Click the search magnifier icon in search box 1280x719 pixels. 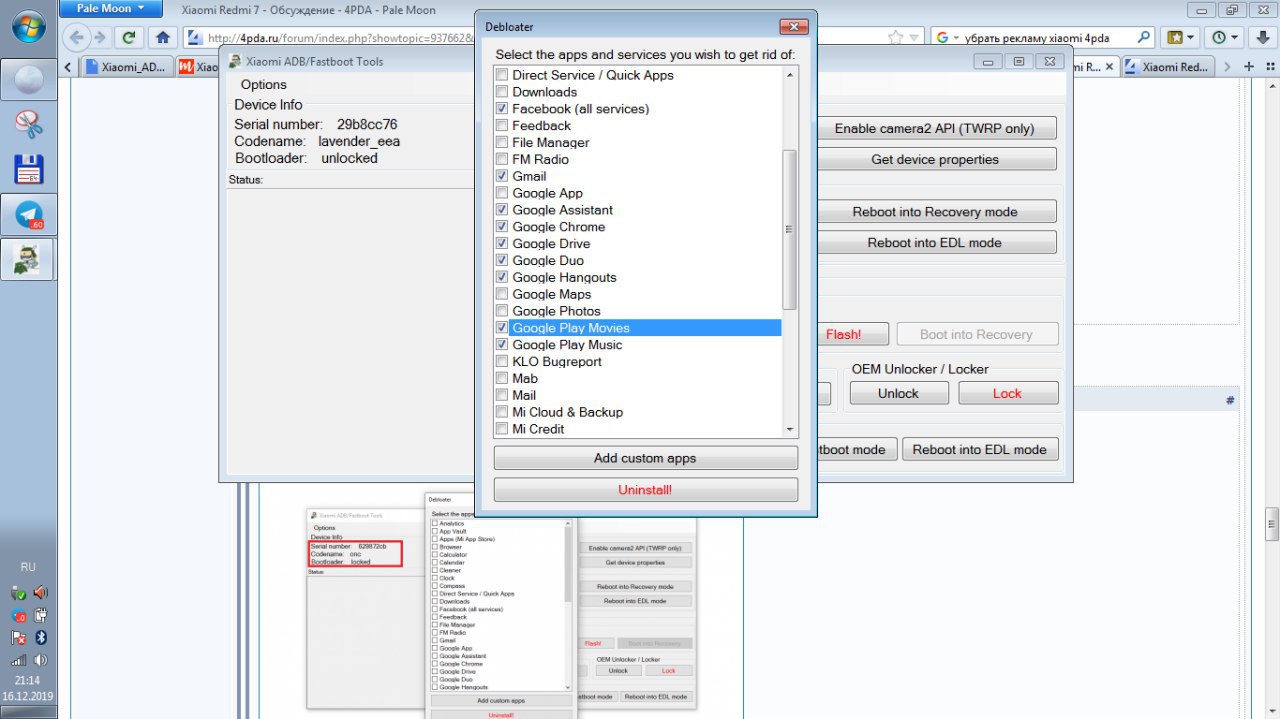pos(1144,38)
